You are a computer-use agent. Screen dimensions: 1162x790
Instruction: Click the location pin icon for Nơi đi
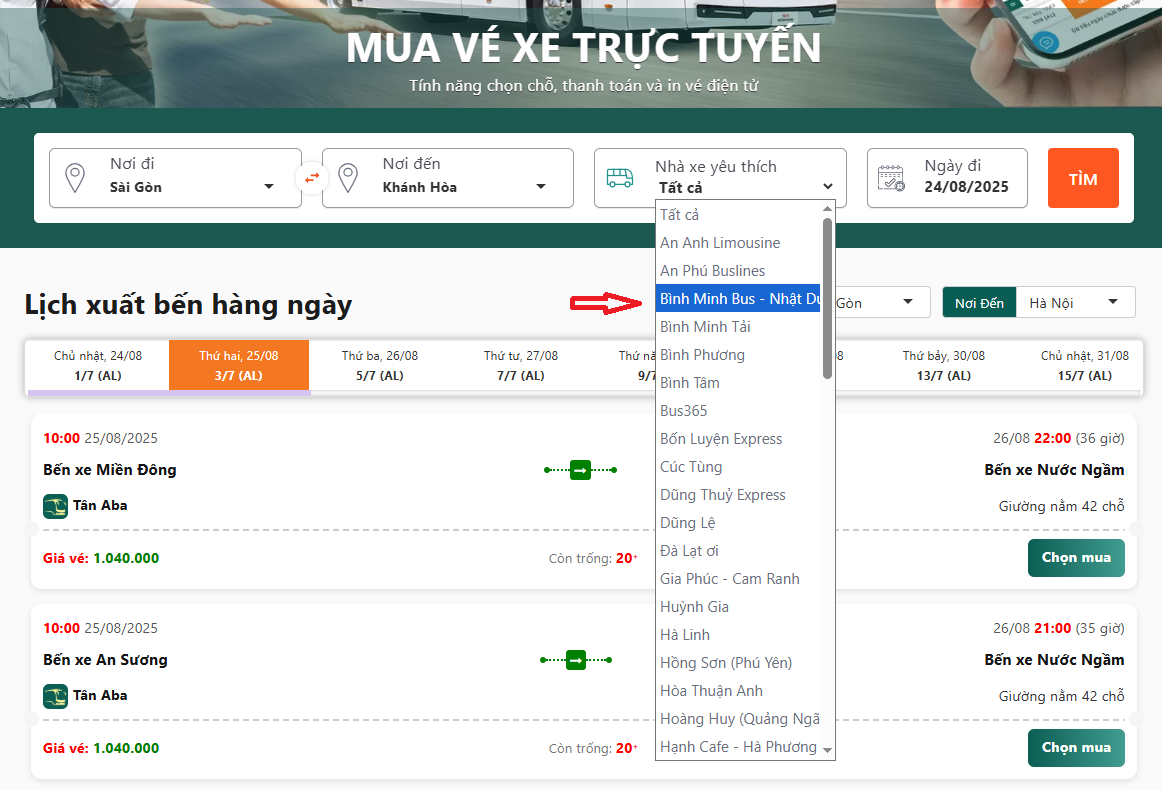click(75, 178)
